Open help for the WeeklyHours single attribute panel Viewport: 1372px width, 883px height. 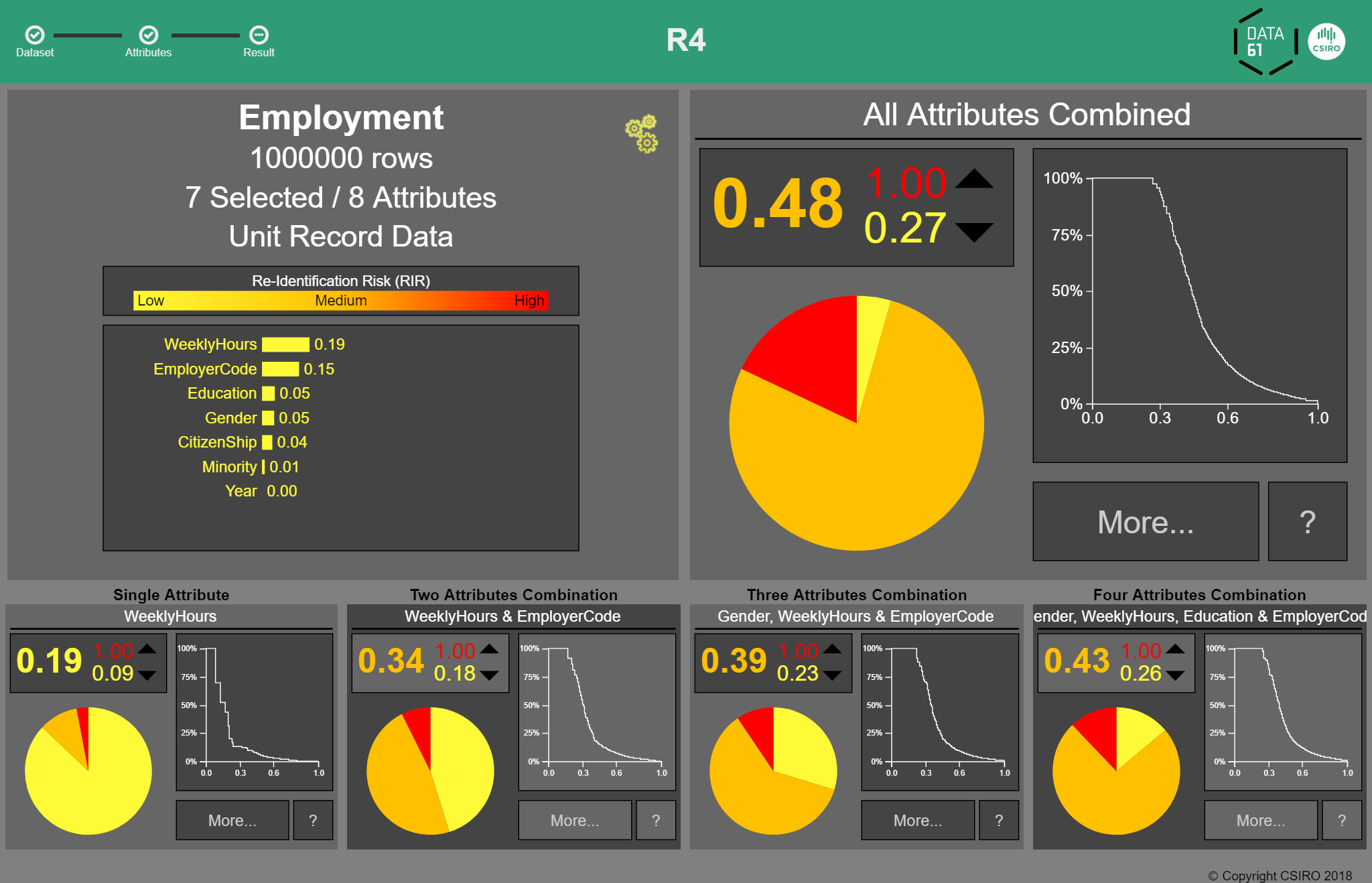tap(313, 820)
